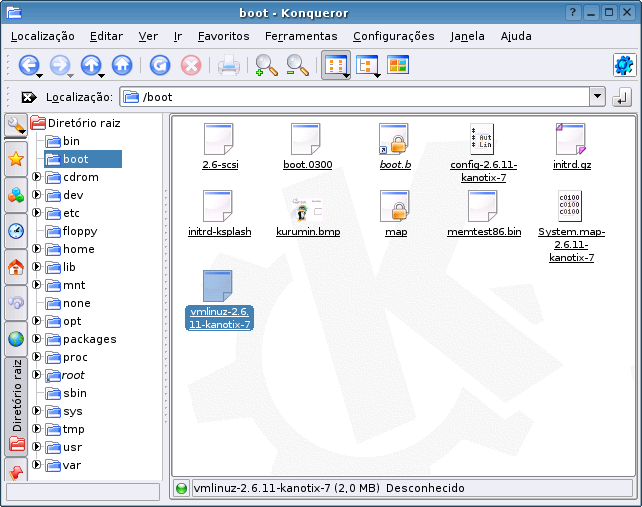Image resolution: width=642 pixels, height=507 pixels.
Task: Open the Ir menu
Action: tap(178, 36)
